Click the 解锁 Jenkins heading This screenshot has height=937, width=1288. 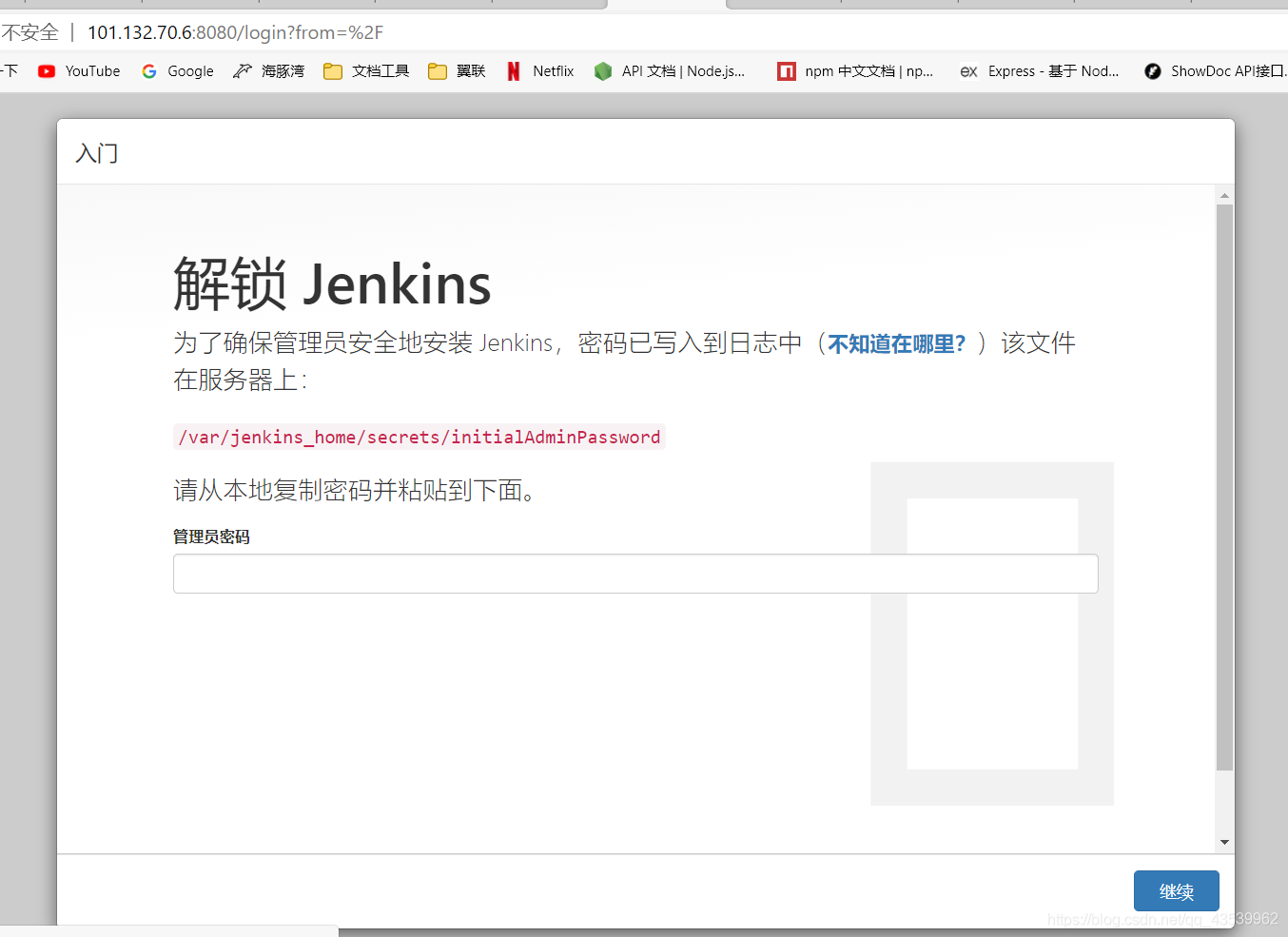pos(332,283)
